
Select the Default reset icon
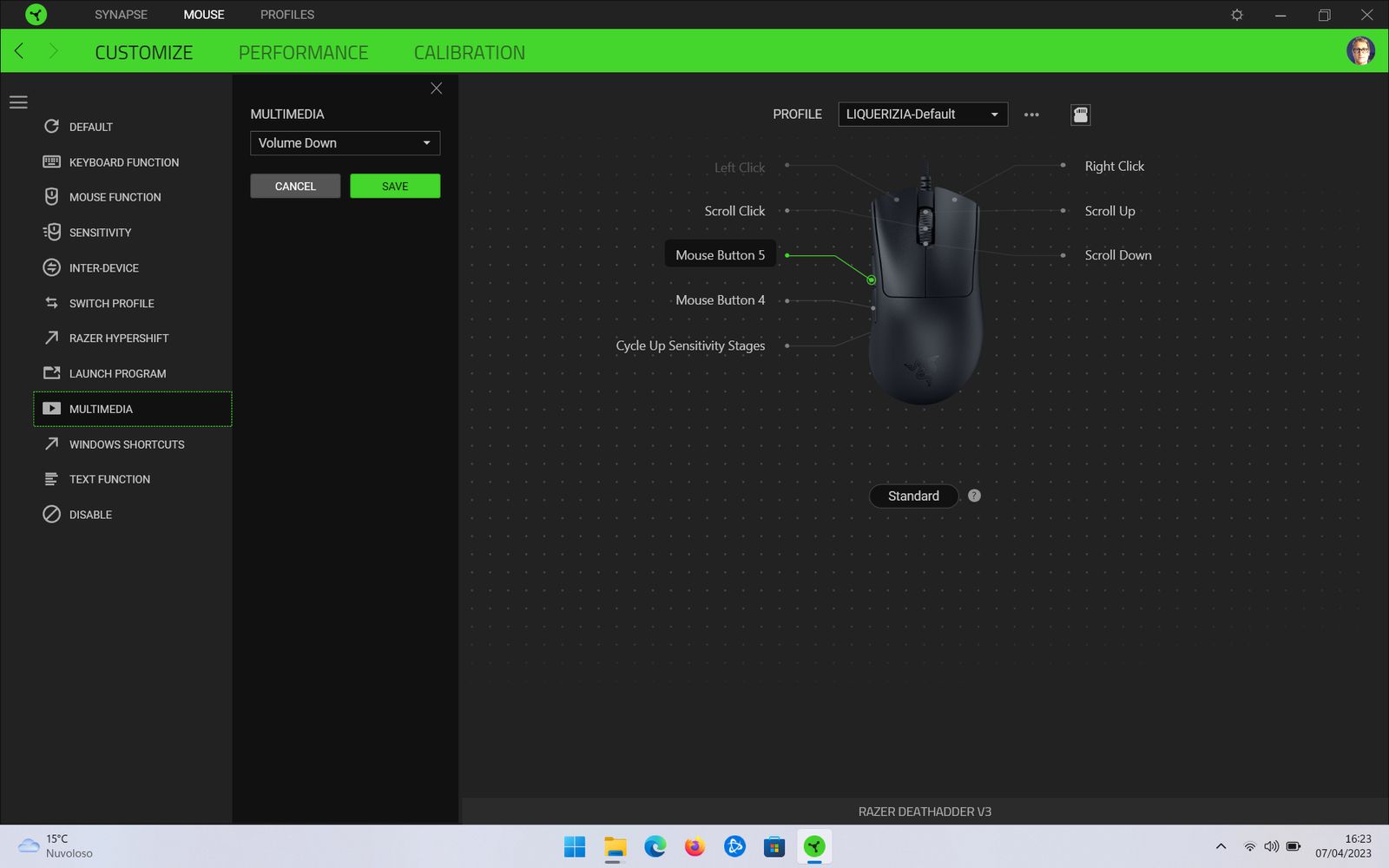[51, 127]
